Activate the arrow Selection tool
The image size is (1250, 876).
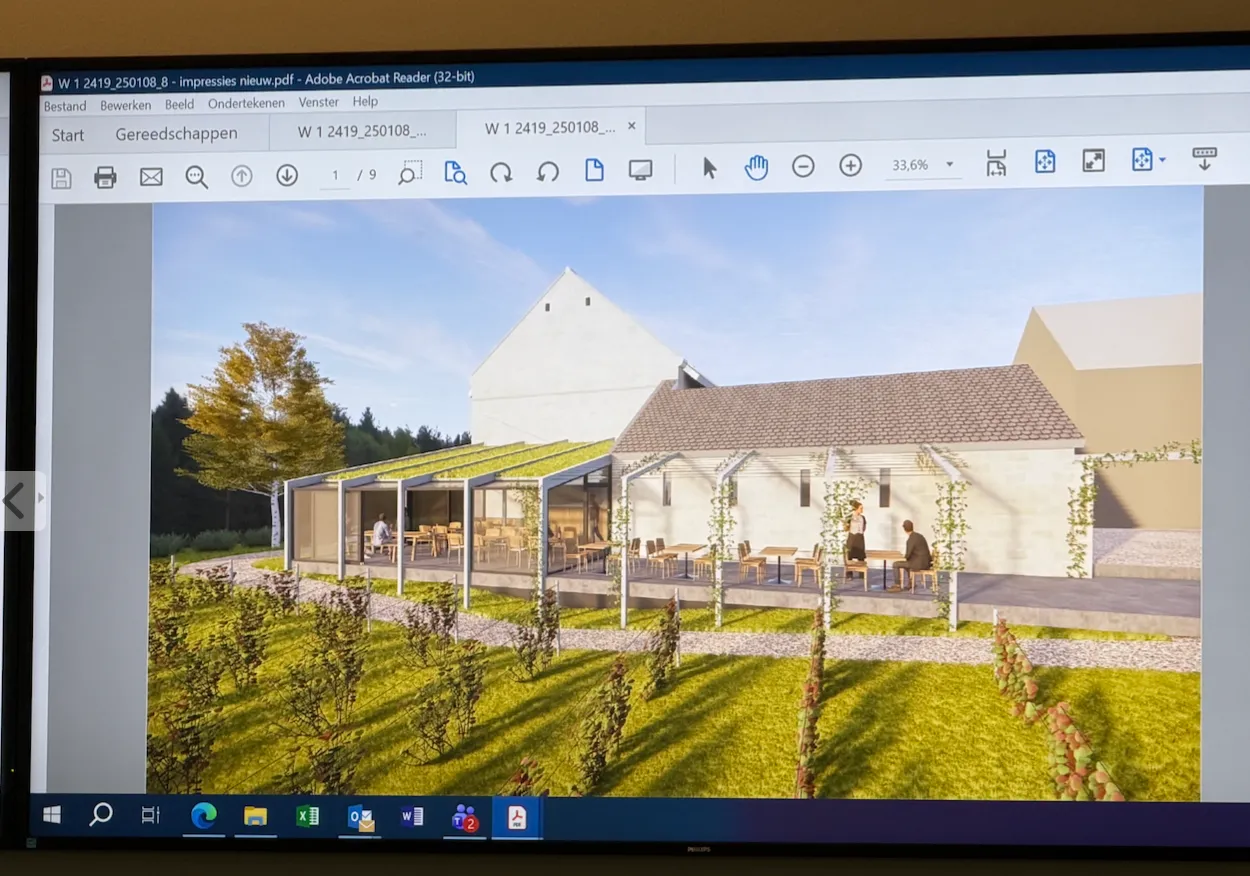click(709, 168)
